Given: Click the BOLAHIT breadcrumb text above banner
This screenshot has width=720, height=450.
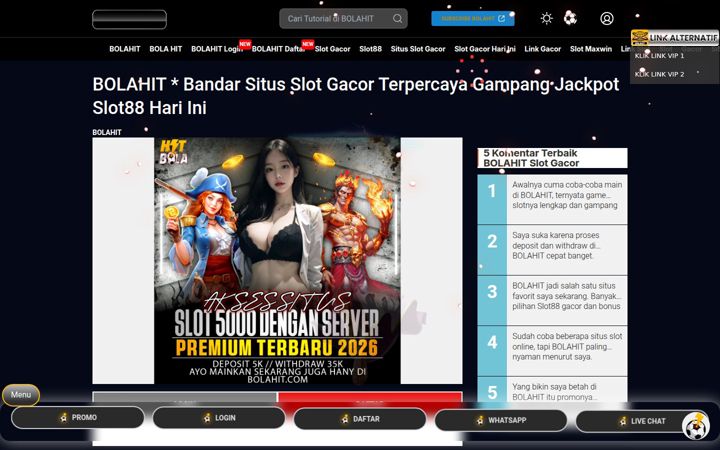Looking at the screenshot, I should click(107, 132).
